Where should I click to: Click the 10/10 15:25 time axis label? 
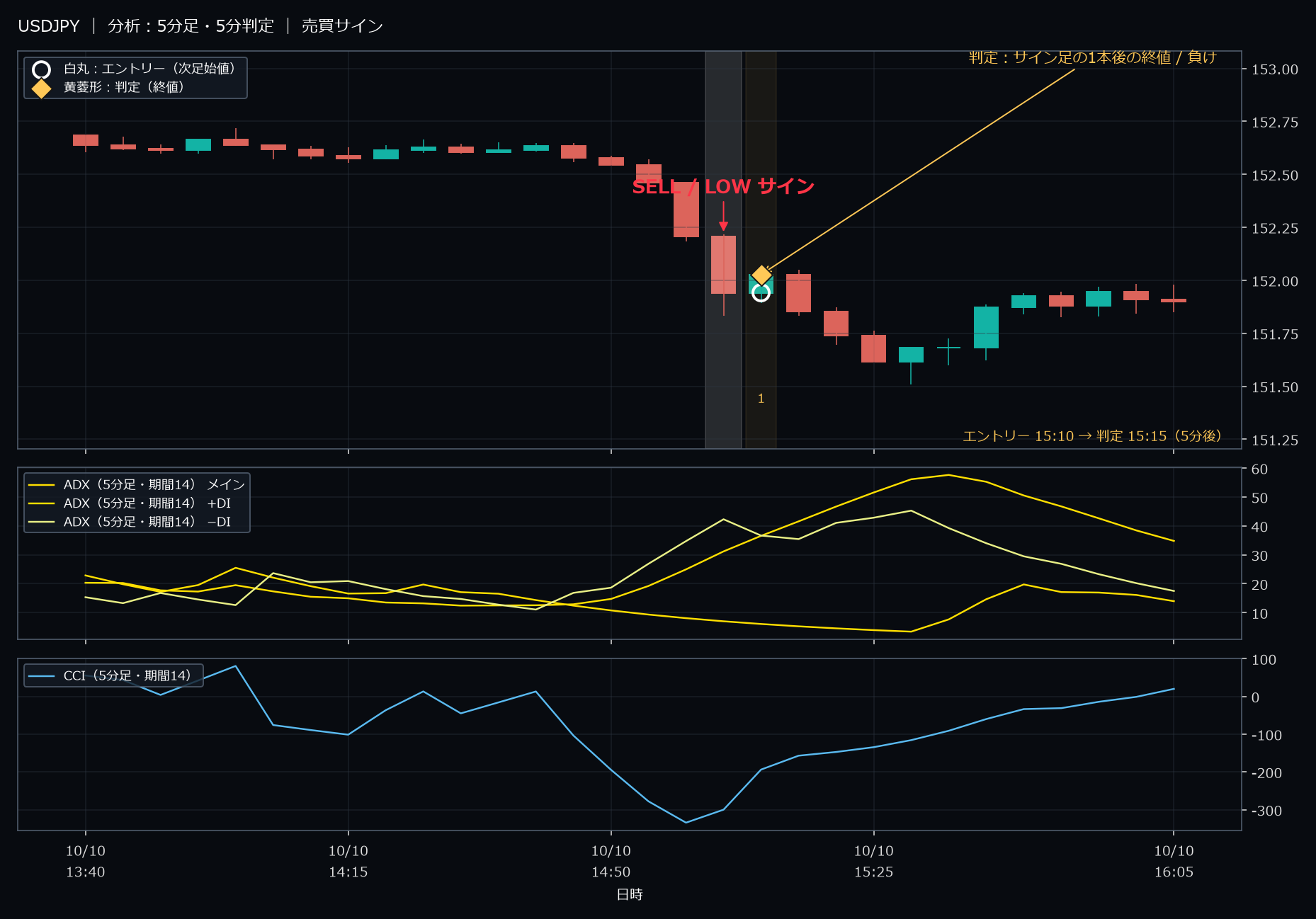874,862
